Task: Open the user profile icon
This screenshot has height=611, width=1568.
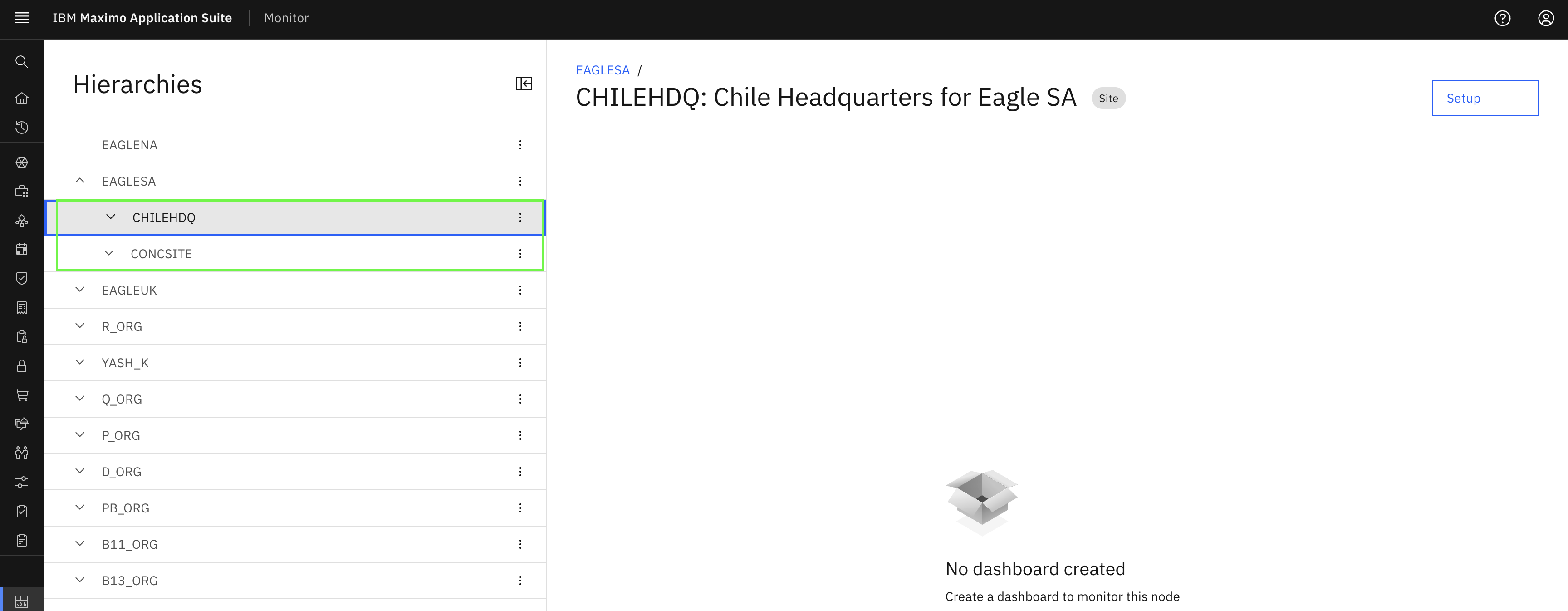Action: point(1546,18)
